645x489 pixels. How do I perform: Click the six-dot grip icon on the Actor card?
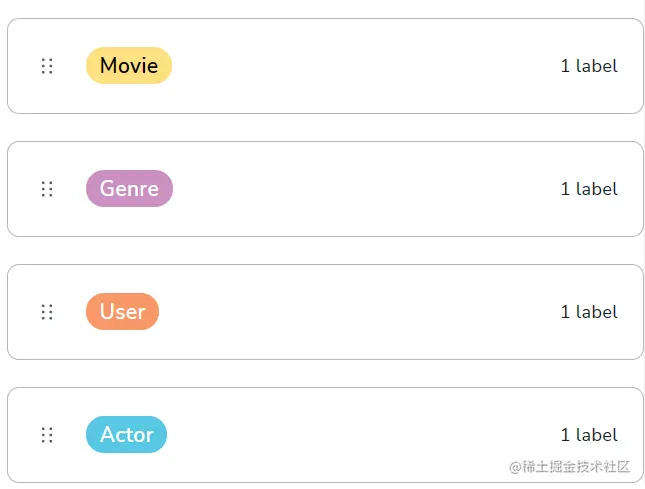point(47,435)
